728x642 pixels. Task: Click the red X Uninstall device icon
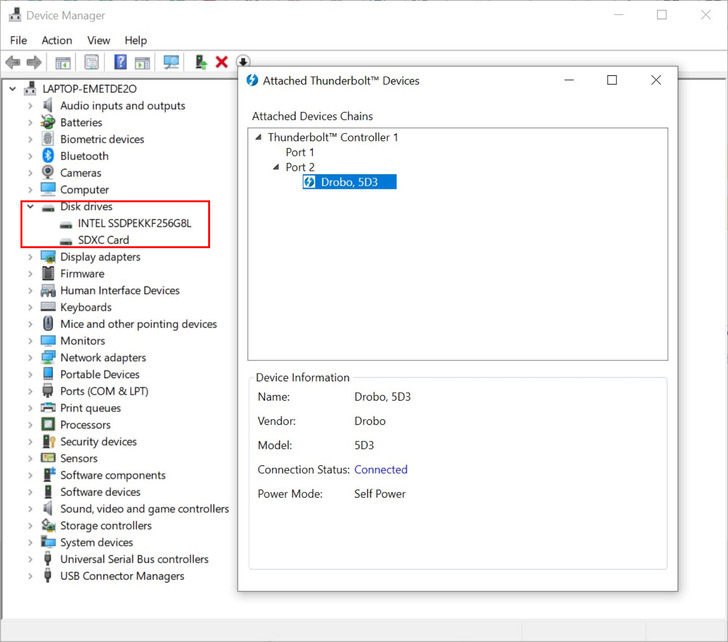click(222, 62)
